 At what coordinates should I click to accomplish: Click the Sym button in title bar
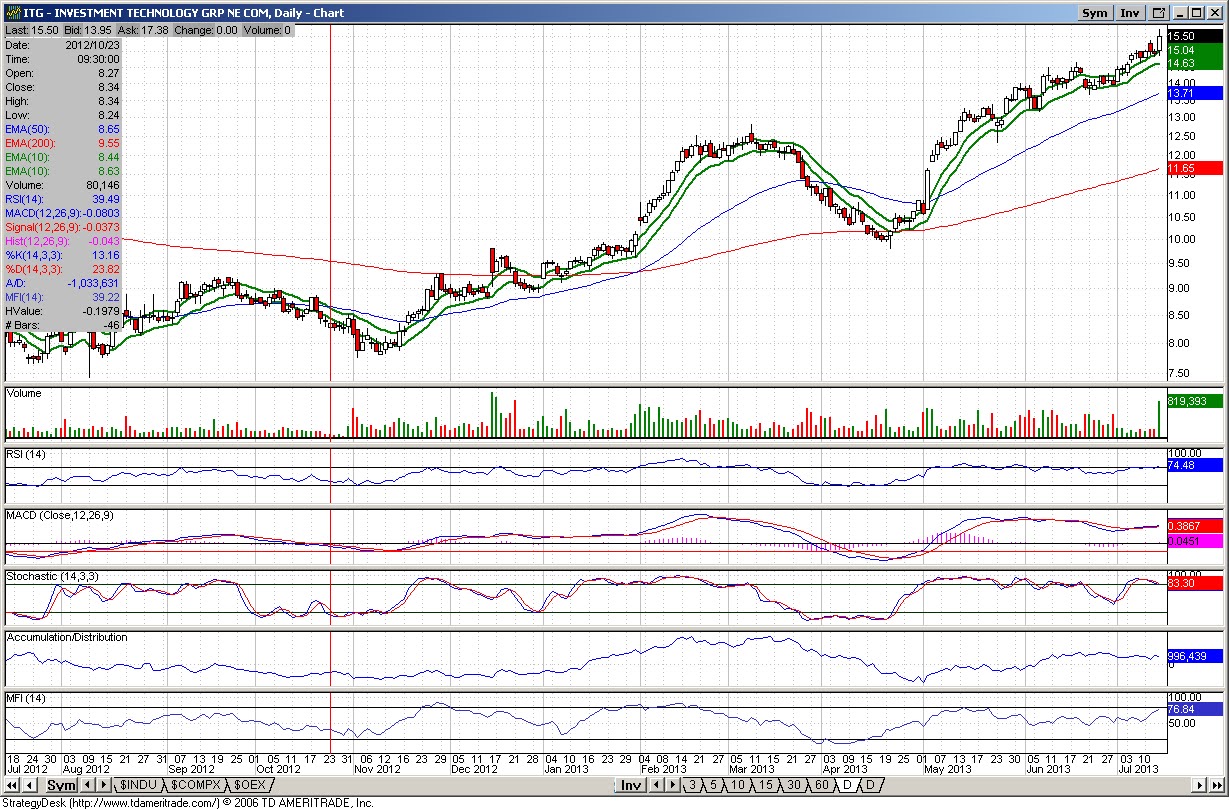coord(1095,13)
